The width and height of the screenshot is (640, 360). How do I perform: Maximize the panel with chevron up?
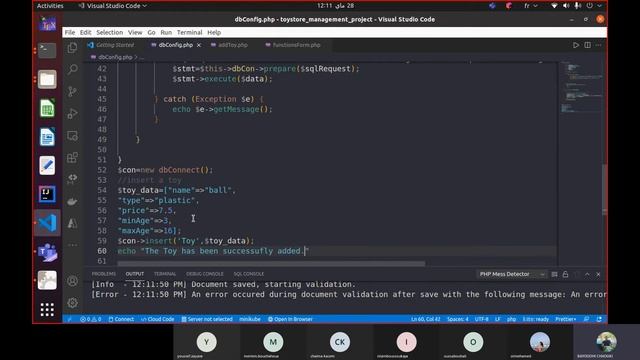click(587, 274)
